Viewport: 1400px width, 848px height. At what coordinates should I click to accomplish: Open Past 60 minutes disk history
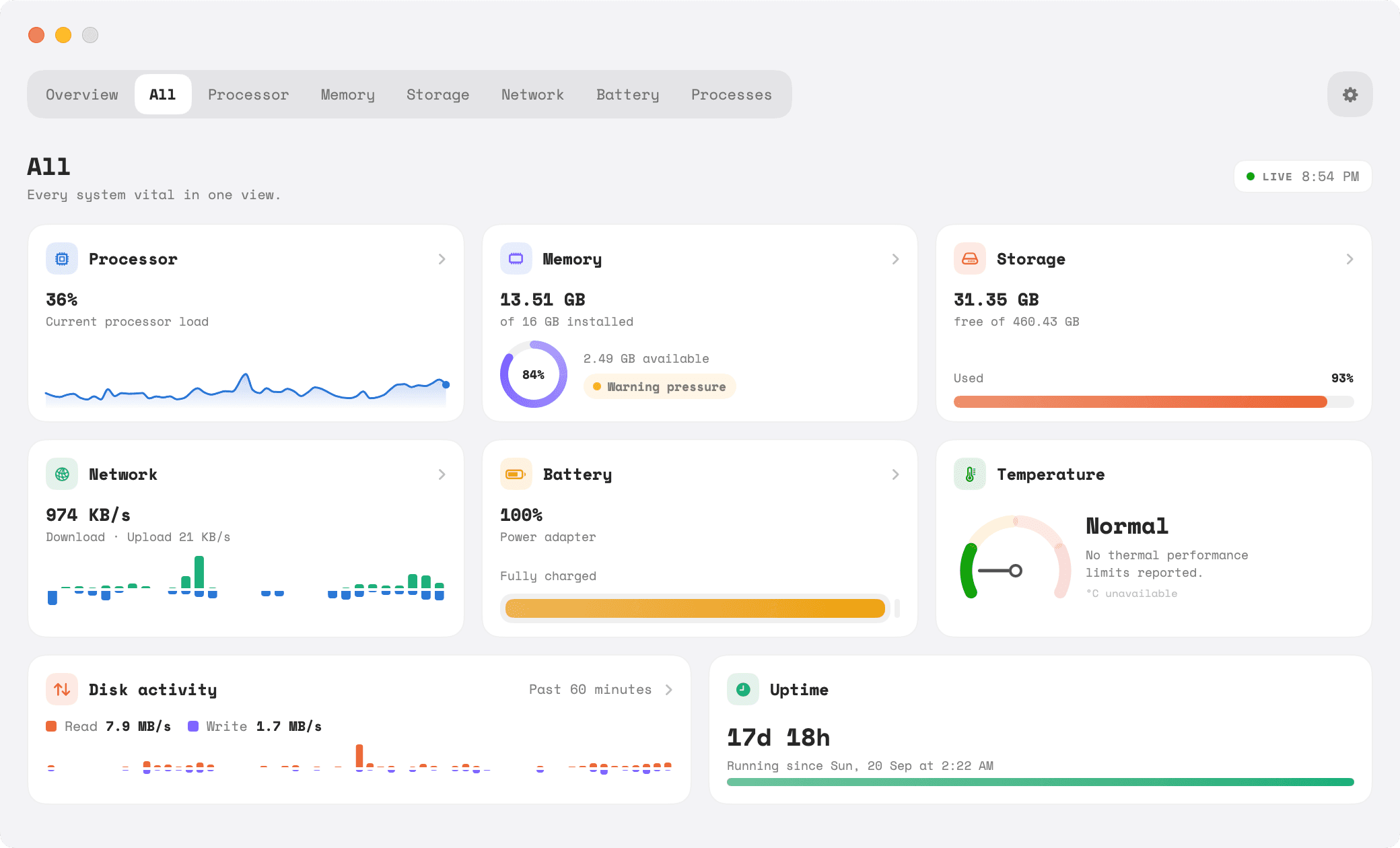pos(600,690)
